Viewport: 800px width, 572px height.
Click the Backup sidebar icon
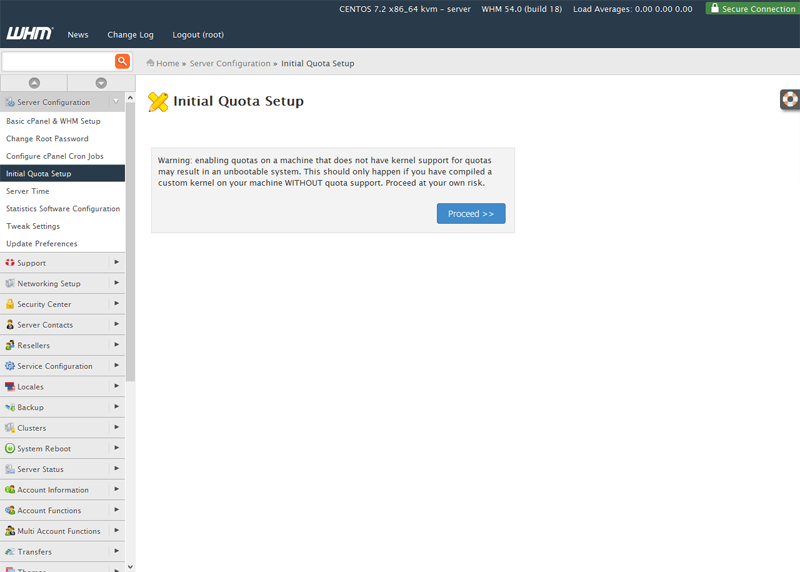click(10, 407)
